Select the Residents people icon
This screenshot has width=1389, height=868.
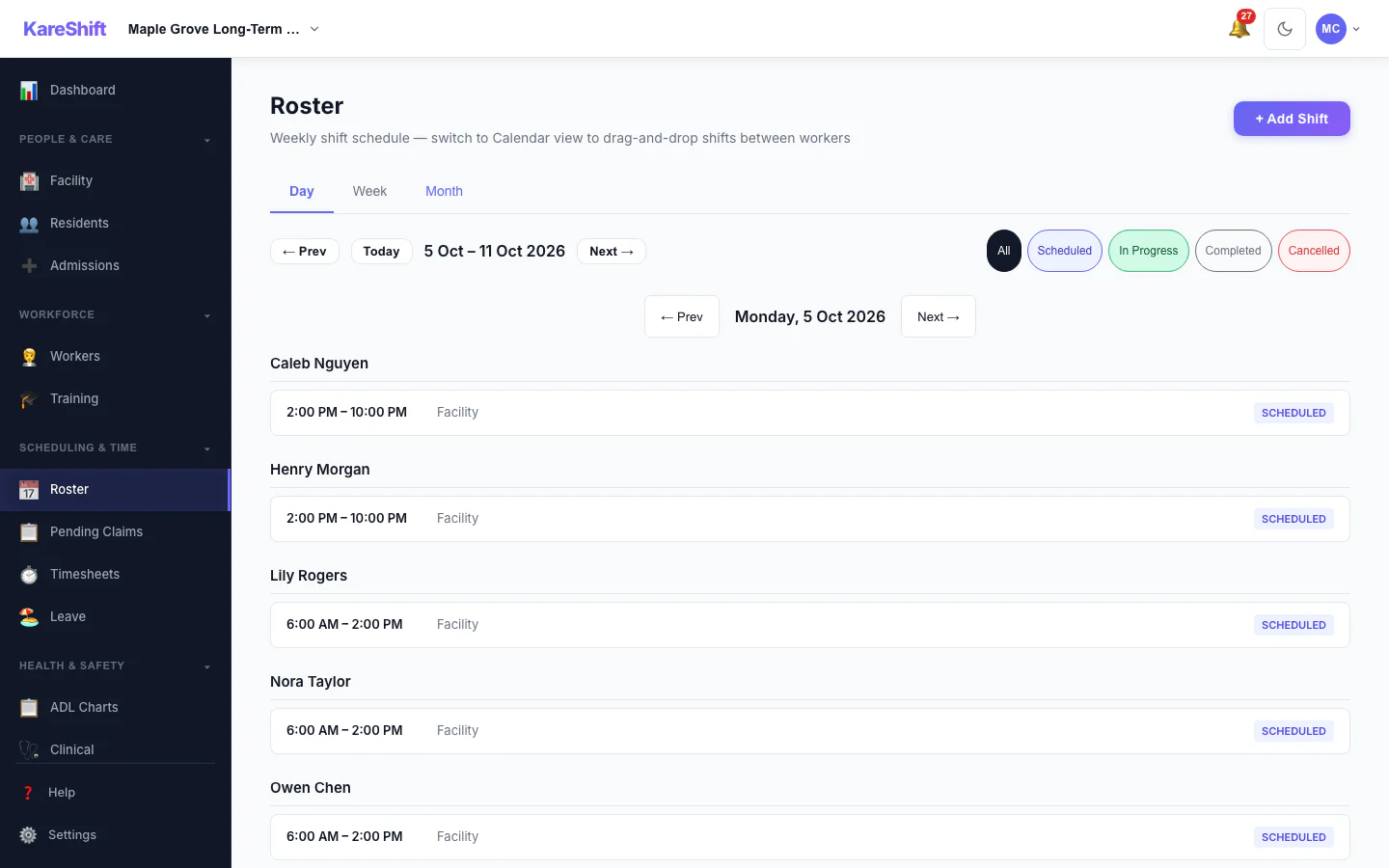point(29,223)
